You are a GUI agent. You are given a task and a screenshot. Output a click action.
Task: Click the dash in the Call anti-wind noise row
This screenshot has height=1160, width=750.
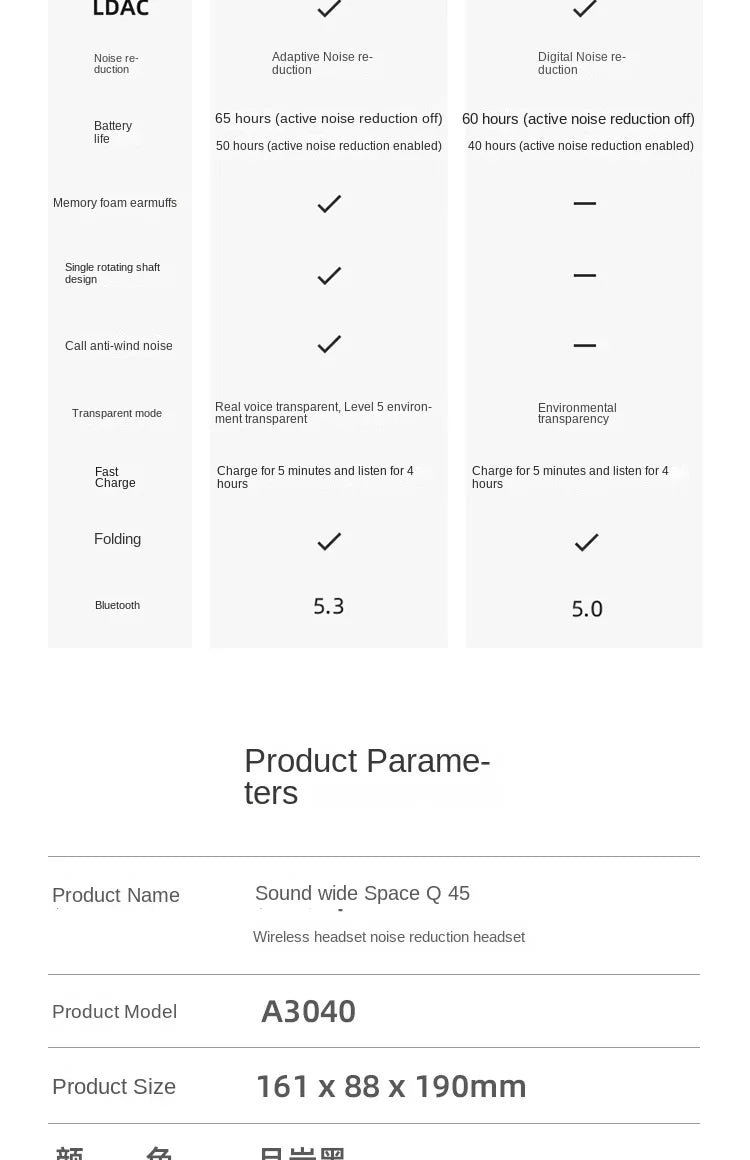click(x=585, y=345)
